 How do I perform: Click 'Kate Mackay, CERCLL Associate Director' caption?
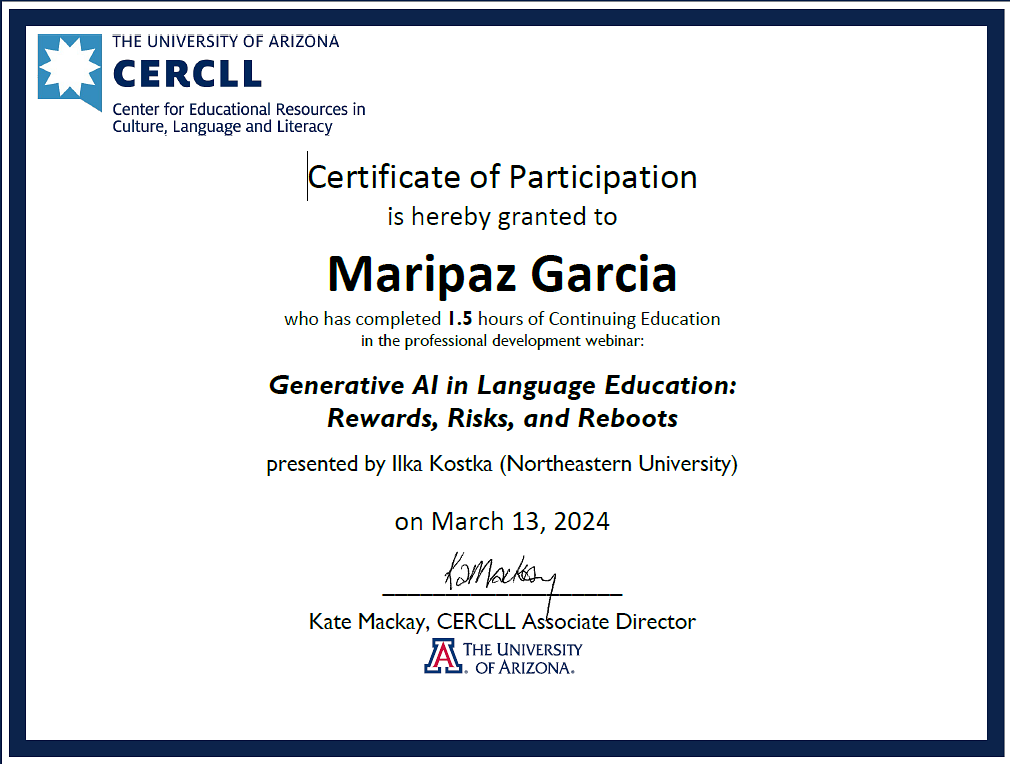(x=502, y=621)
